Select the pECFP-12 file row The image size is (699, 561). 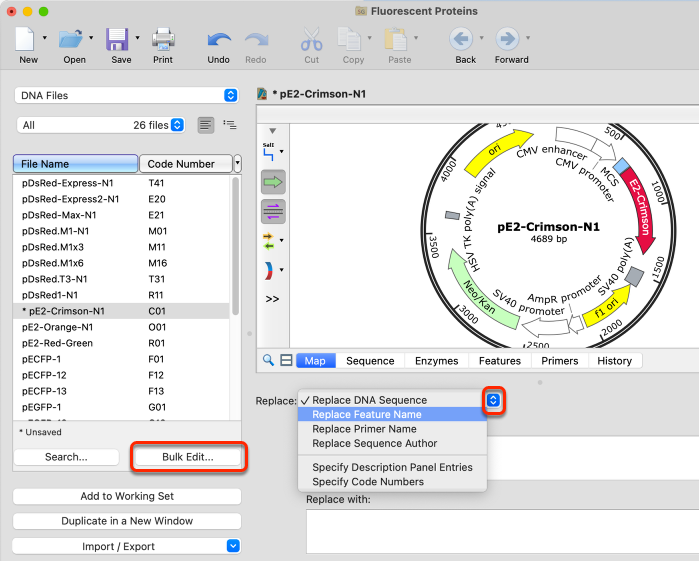121,375
